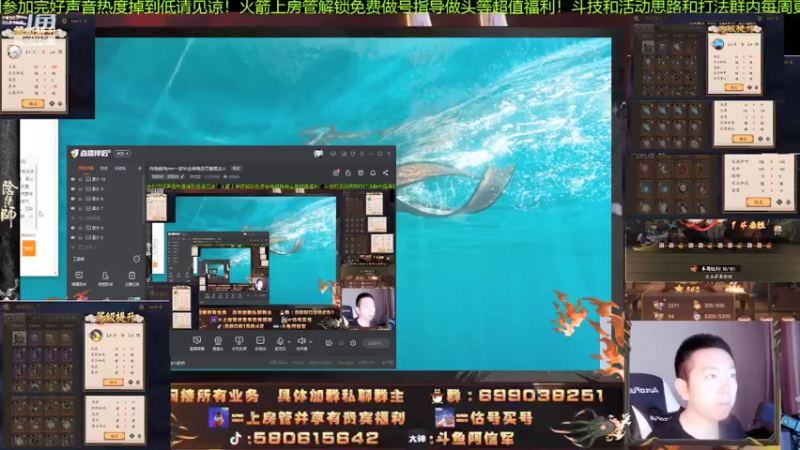
Task: Click the start streaming button
Action: pyautogui.click(x=376, y=343)
